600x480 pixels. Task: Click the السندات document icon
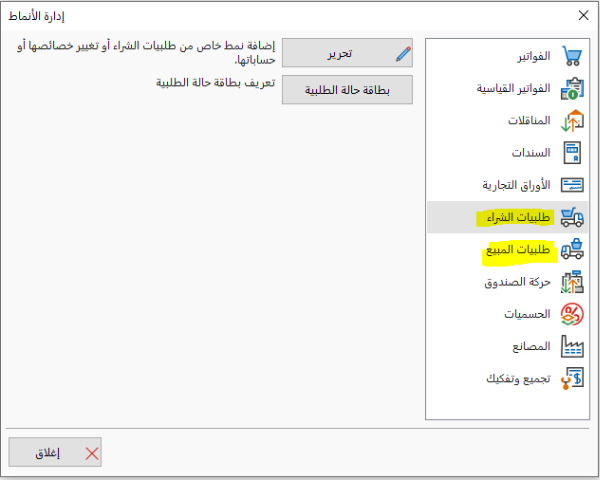point(572,153)
